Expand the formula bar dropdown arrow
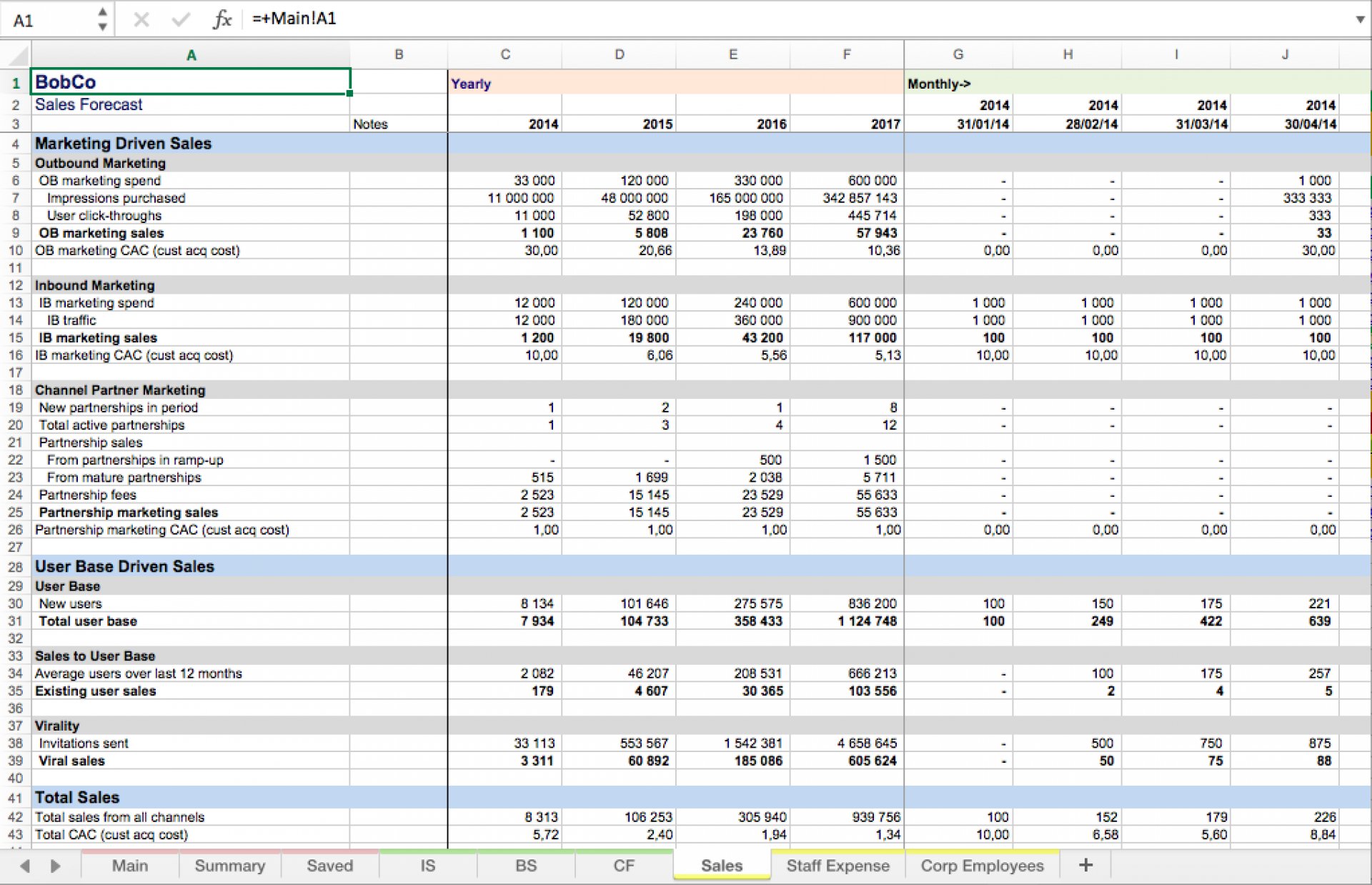1372x885 pixels. tap(1360, 19)
